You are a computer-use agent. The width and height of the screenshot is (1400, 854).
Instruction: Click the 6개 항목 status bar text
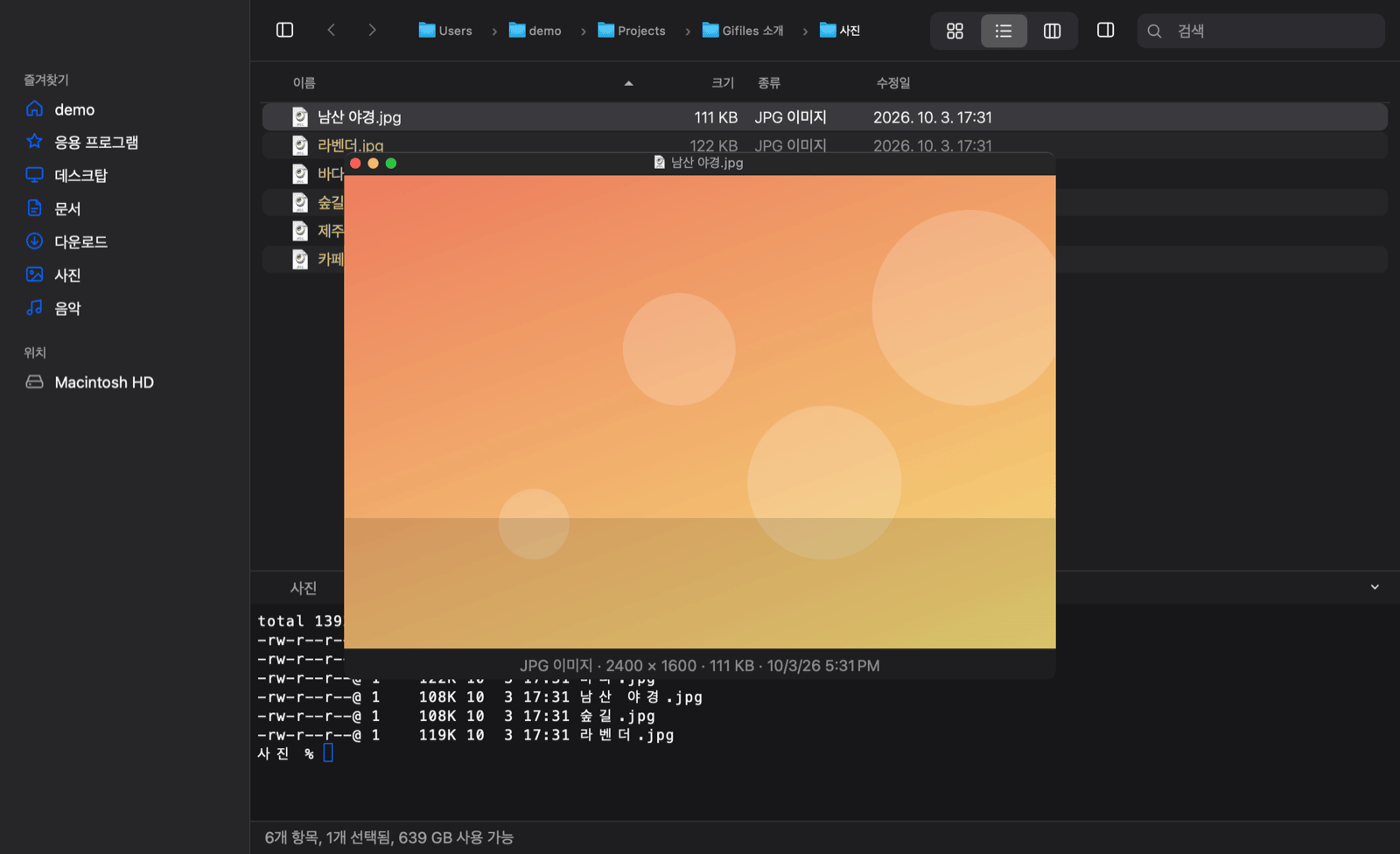click(389, 837)
